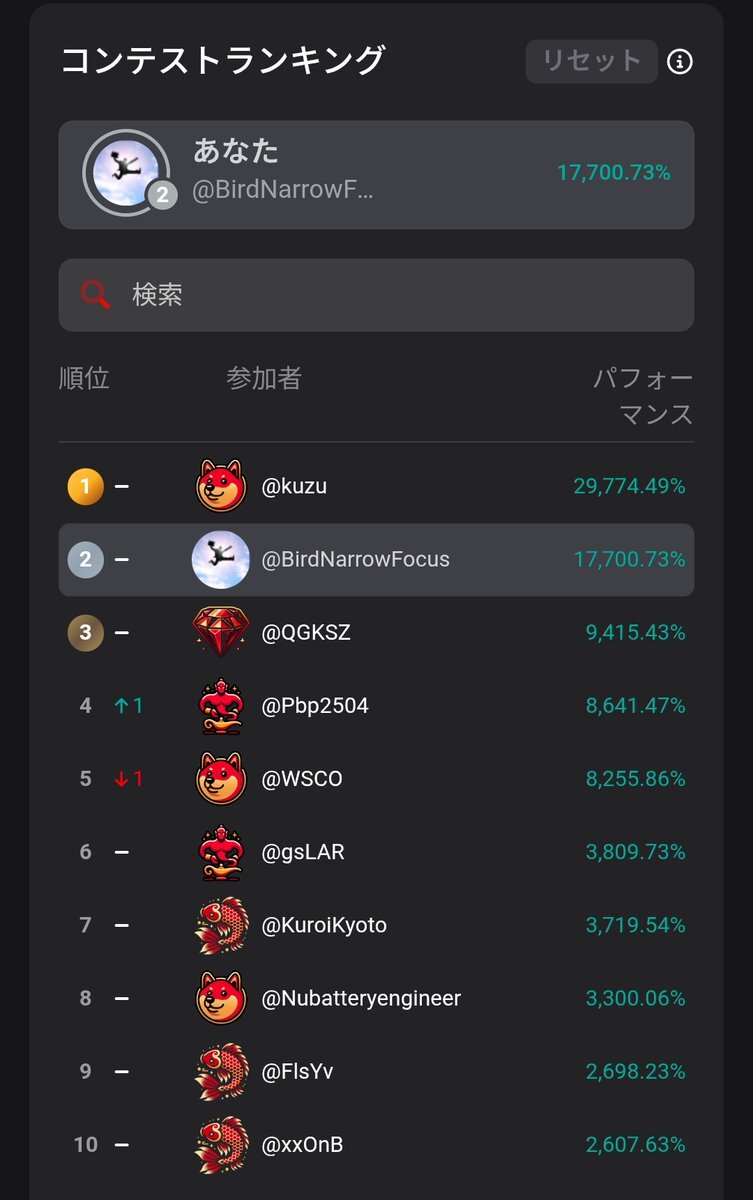Image resolution: width=753 pixels, height=1200 pixels.
Task: Click the silver rank 2 medal in list
Action: pos(85,560)
